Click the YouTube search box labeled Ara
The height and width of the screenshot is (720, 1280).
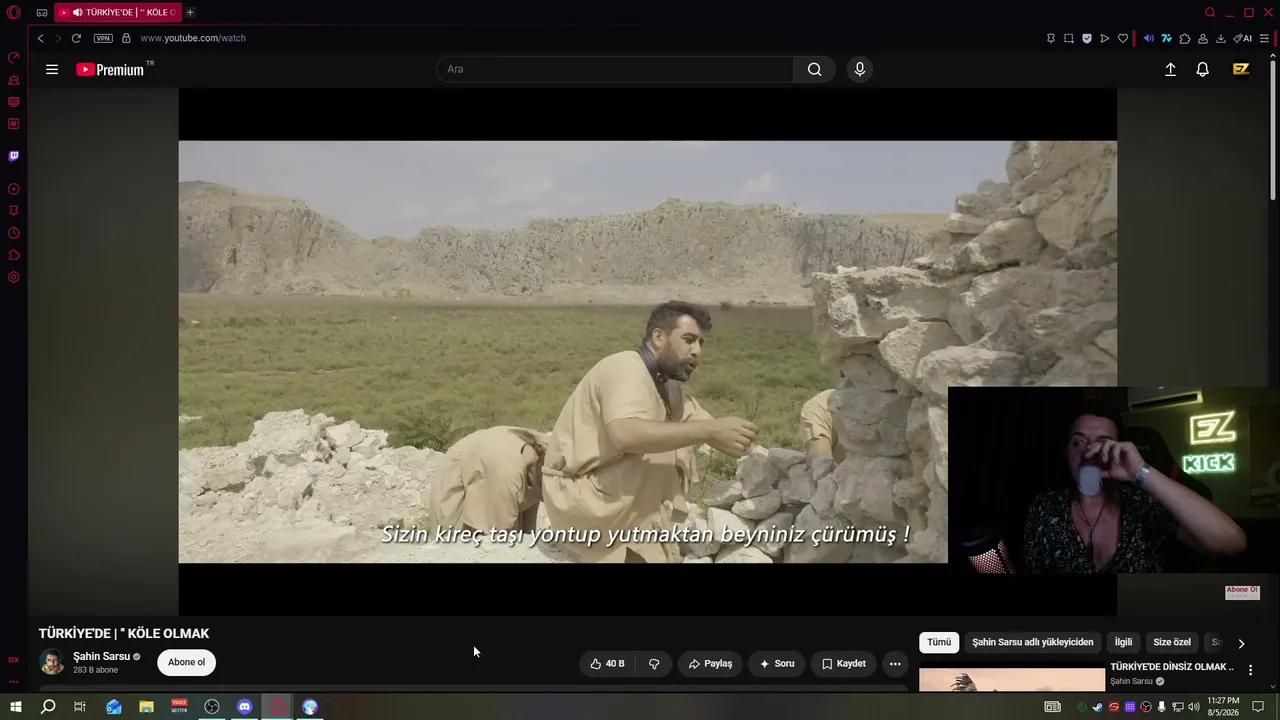615,69
